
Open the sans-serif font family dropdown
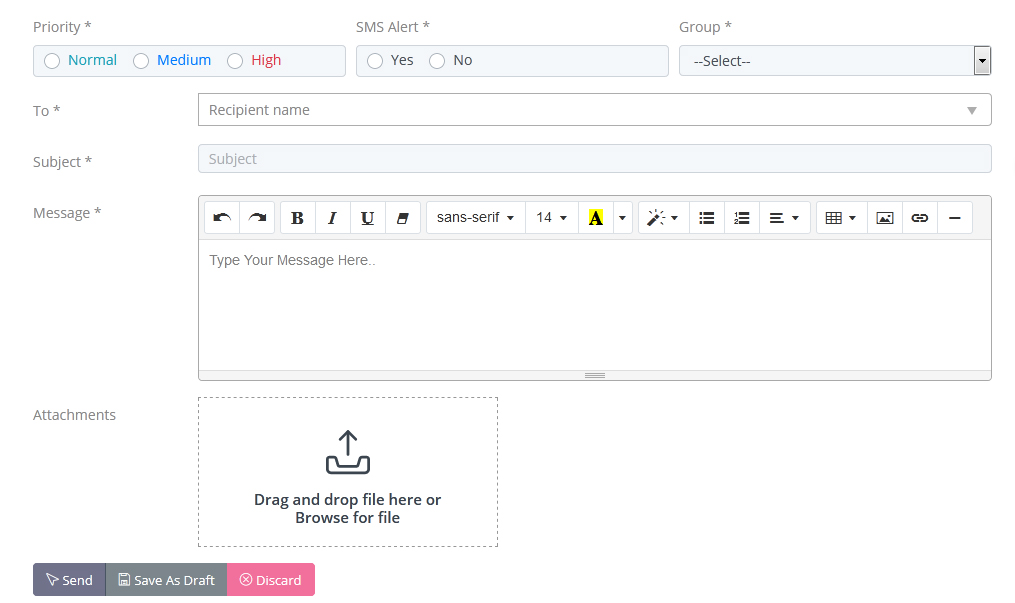[x=475, y=218]
